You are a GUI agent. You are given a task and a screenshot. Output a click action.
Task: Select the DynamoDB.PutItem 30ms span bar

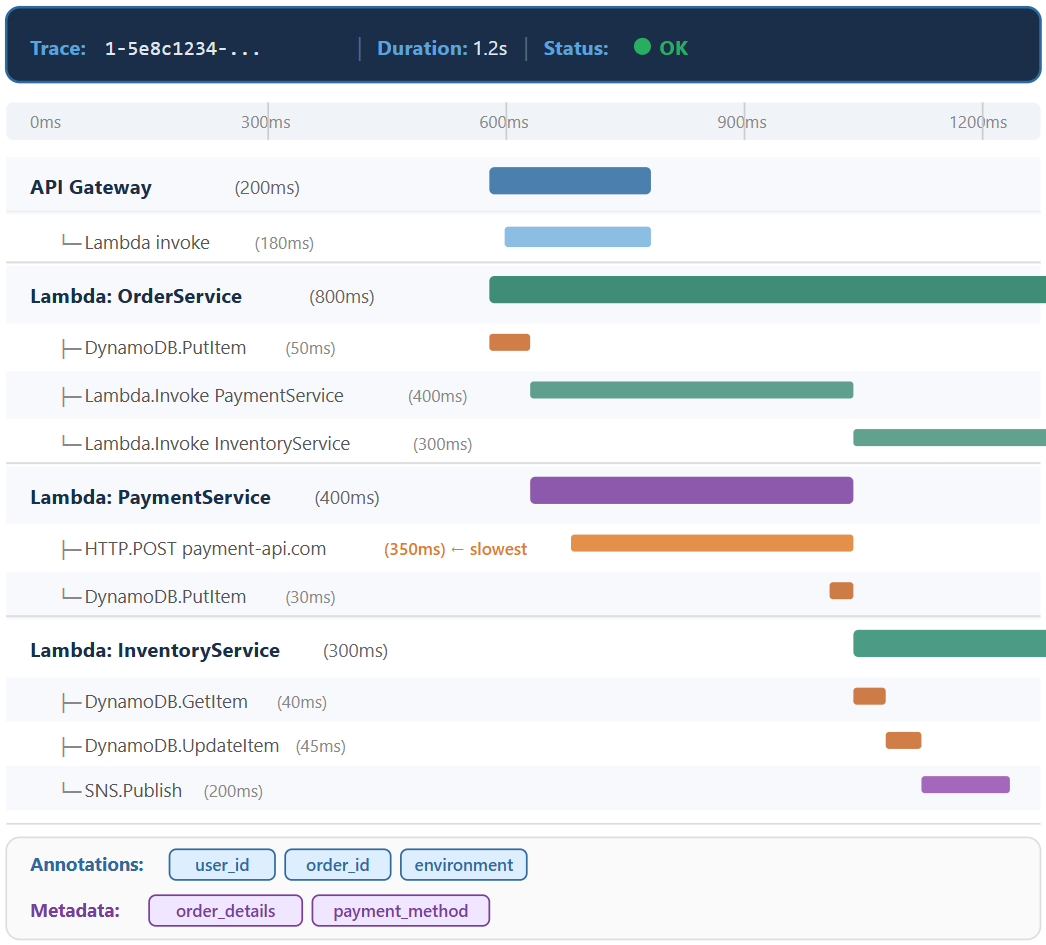pos(841,591)
